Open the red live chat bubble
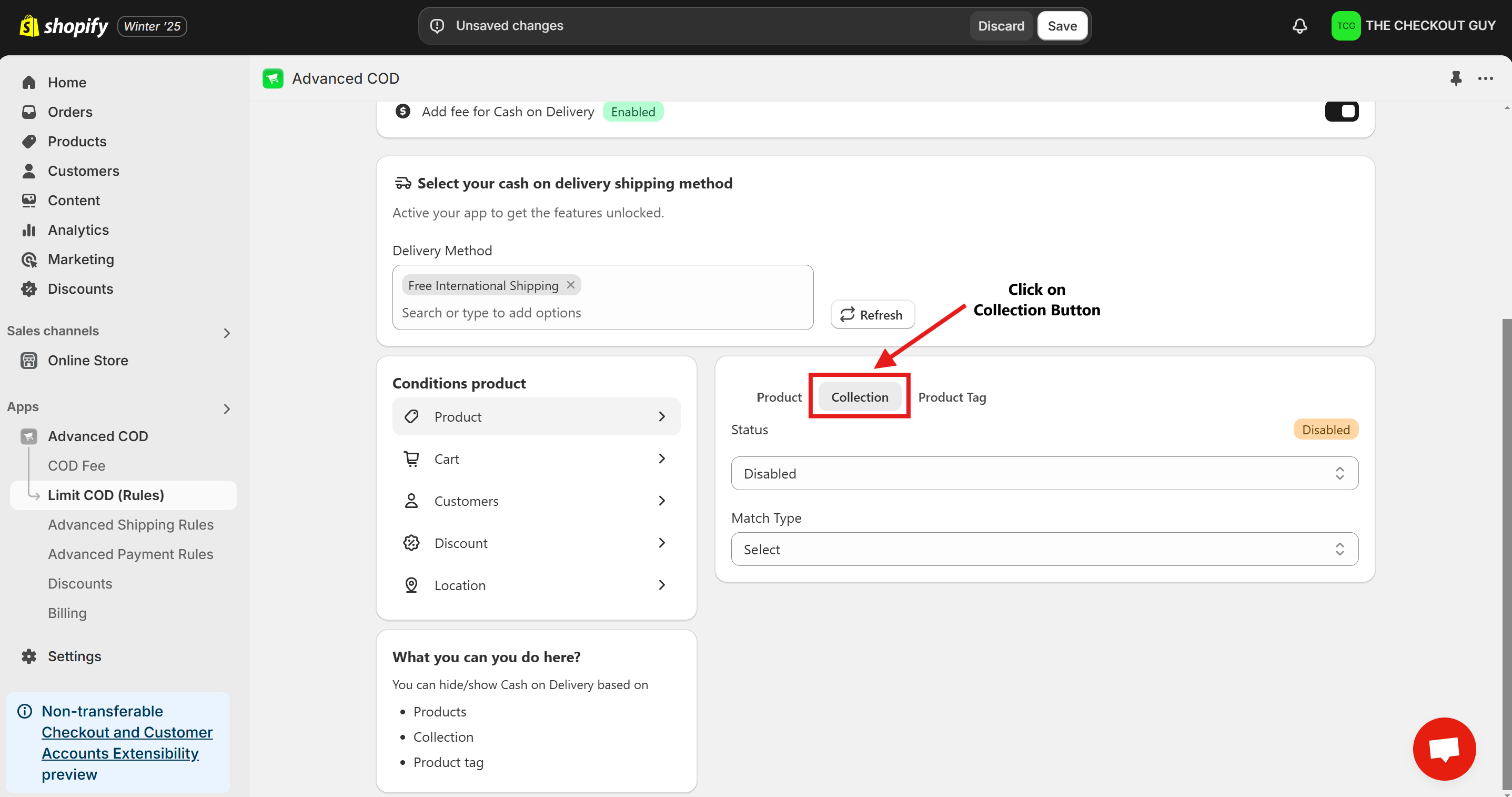This screenshot has height=797, width=1512. 1444,748
